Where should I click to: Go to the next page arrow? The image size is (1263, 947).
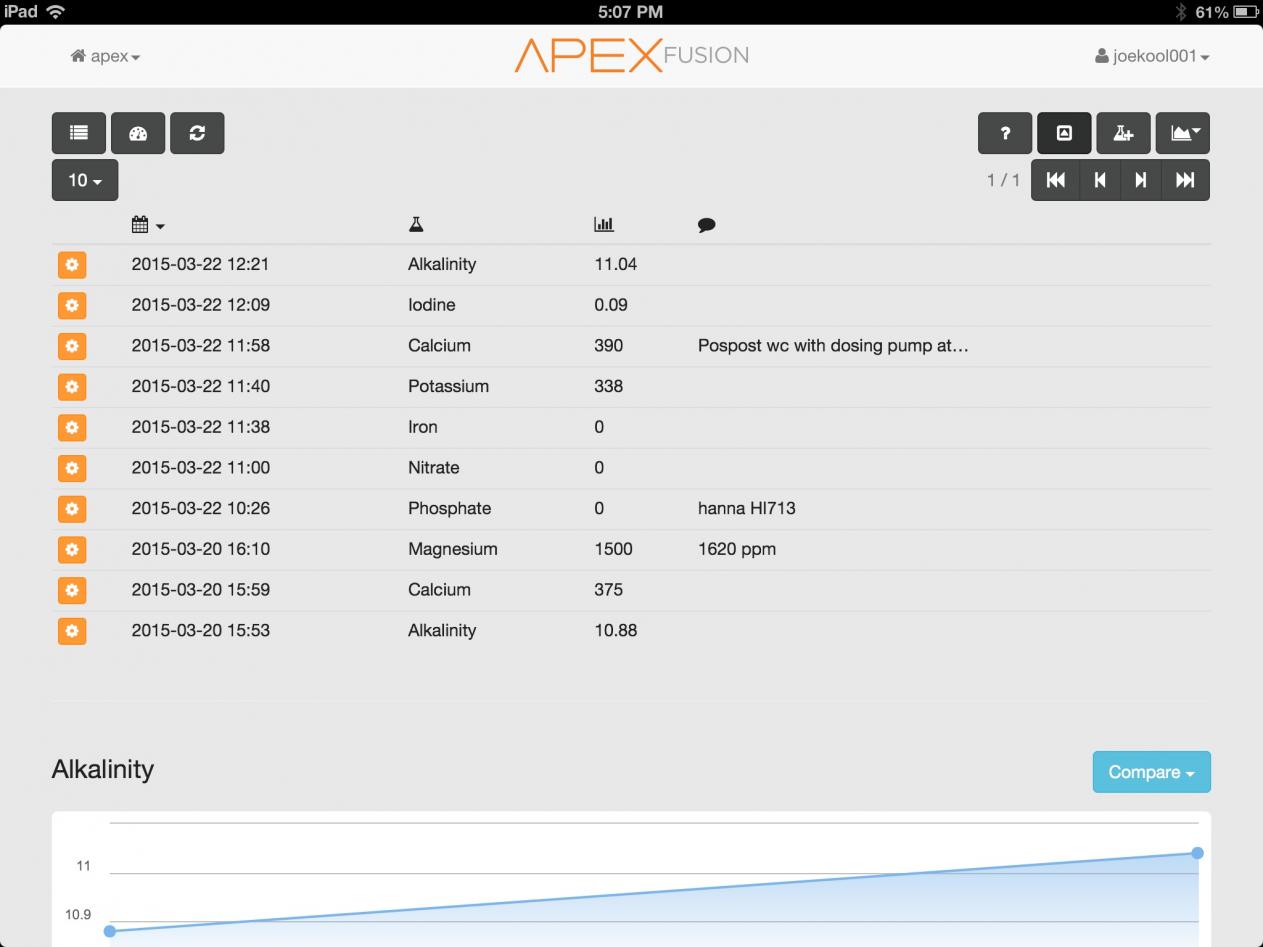point(1140,180)
